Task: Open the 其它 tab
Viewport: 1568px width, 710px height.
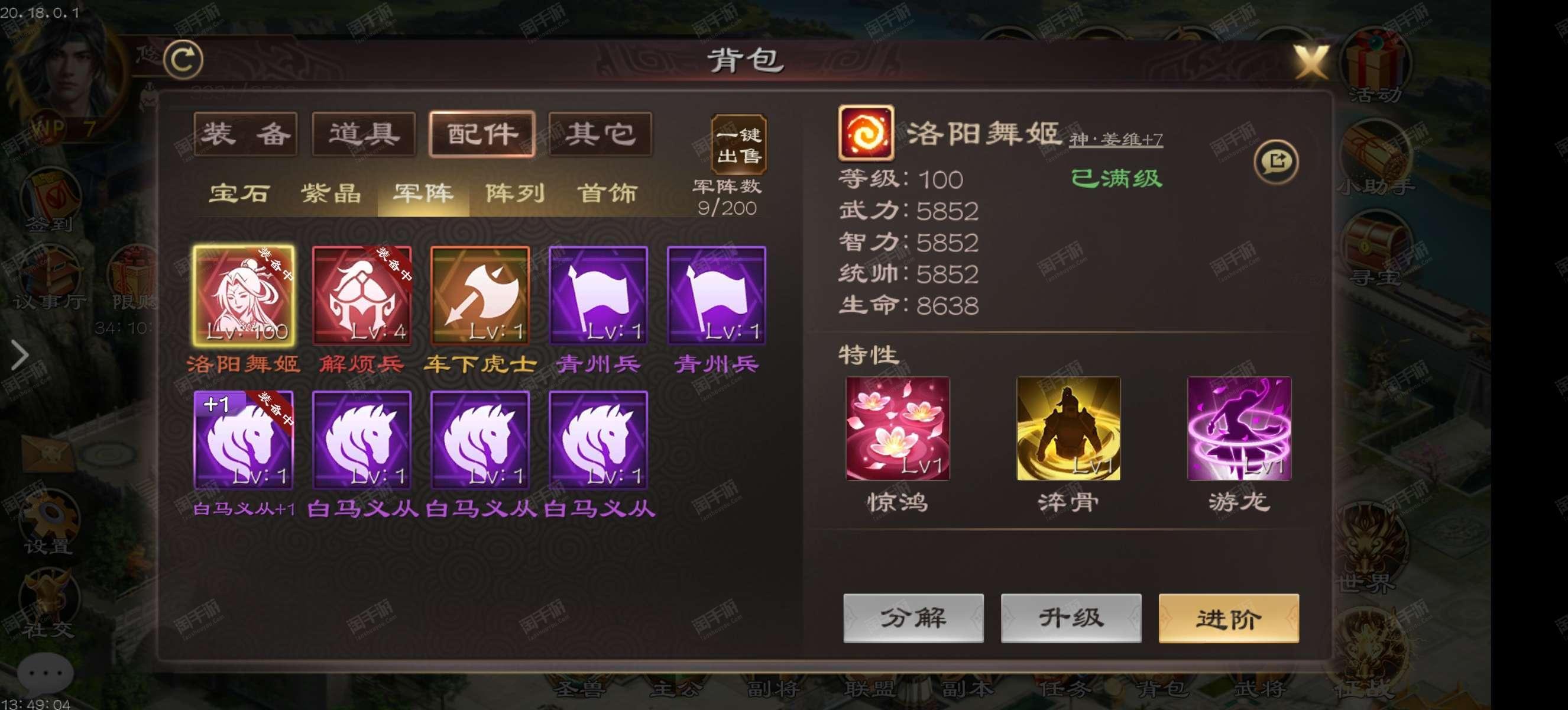Action: tap(600, 134)
